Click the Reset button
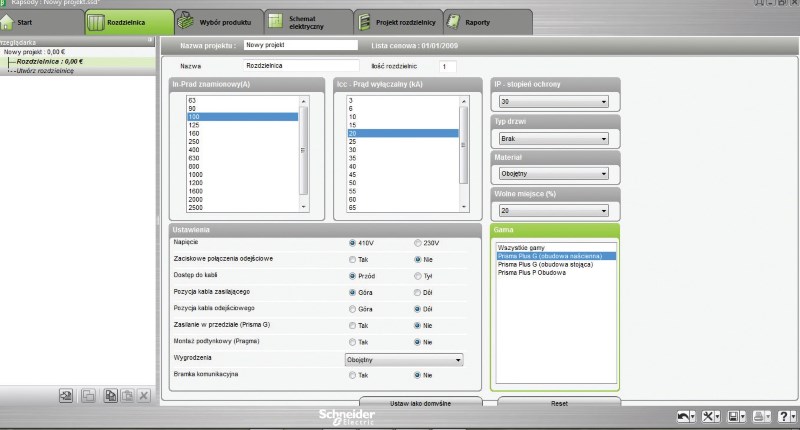 559,402
